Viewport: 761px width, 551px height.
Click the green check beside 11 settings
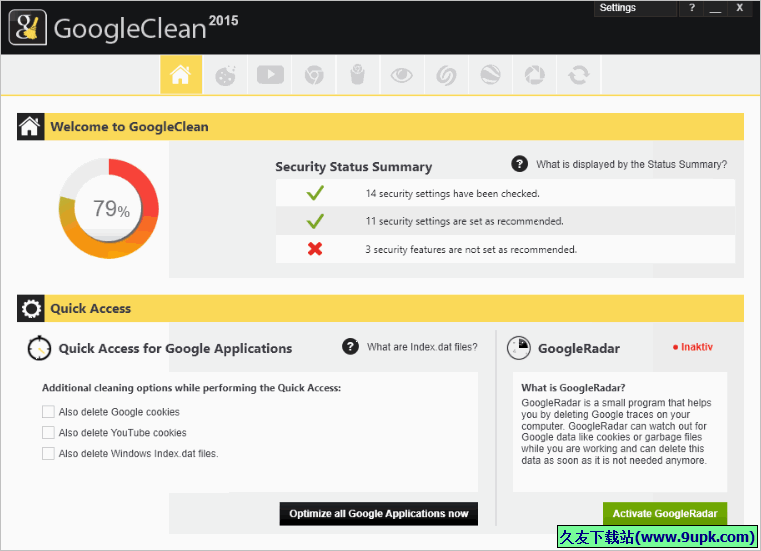tap(315, 221)
